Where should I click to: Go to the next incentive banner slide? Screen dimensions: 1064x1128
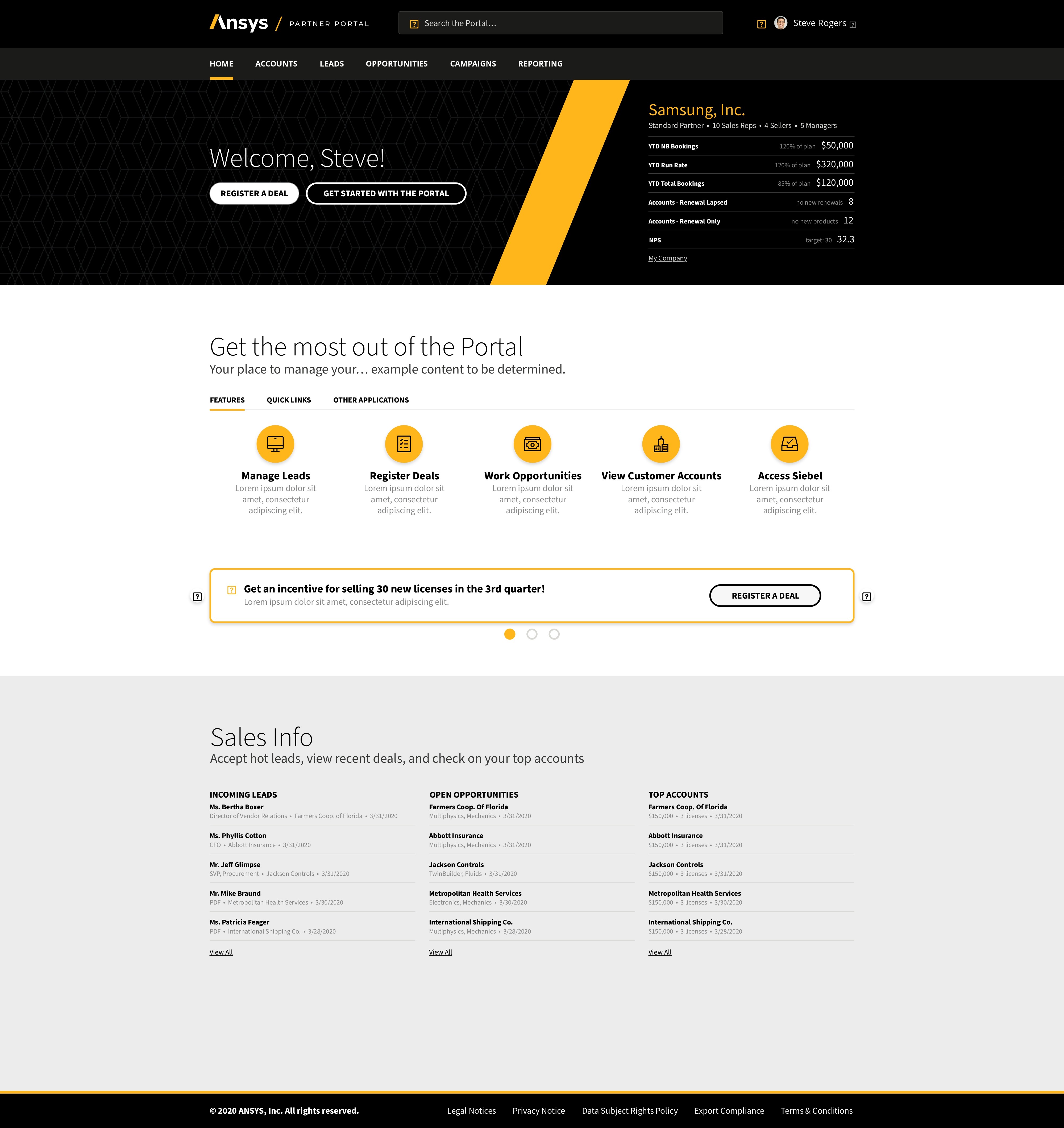tap(867, 596)
